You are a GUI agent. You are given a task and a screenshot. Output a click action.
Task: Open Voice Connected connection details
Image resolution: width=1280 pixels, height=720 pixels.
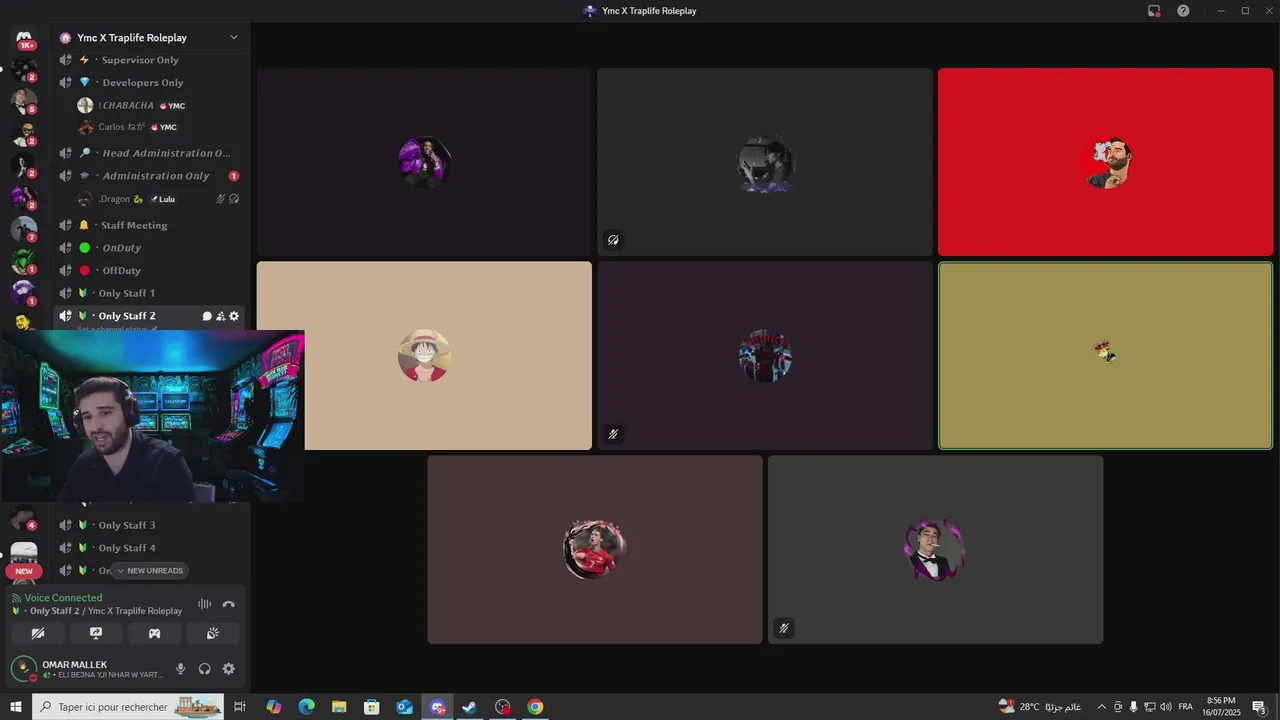tap(63, 598)
